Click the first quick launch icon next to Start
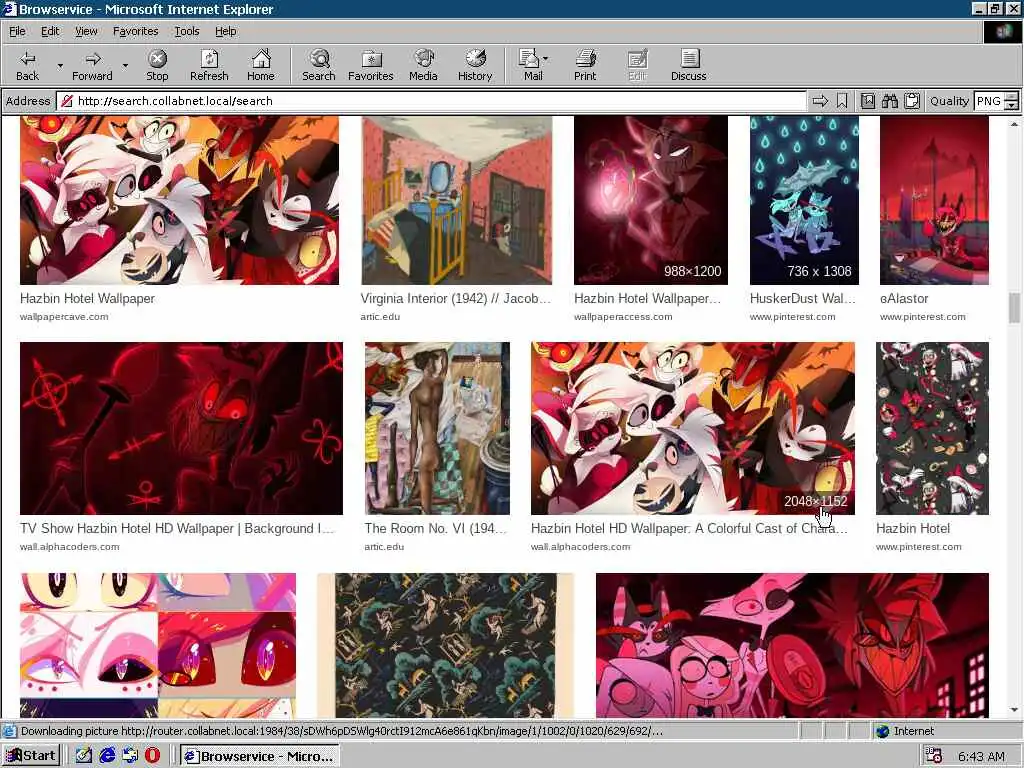 pyautogui.click(x=84, y=756)
